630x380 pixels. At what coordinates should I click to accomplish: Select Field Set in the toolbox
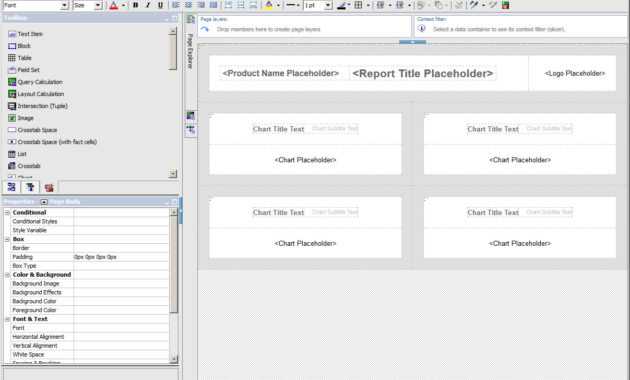pos(24,70)
